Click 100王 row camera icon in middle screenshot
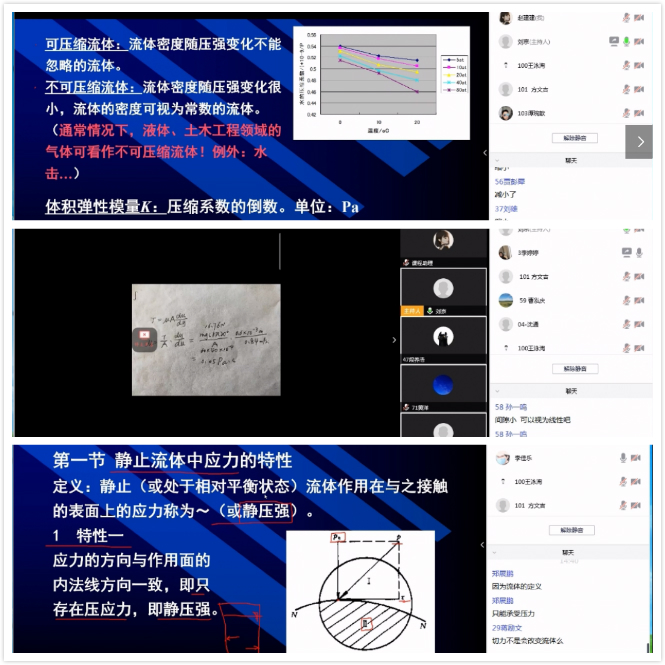Screen dimensions: 665x665 (639, 348)
